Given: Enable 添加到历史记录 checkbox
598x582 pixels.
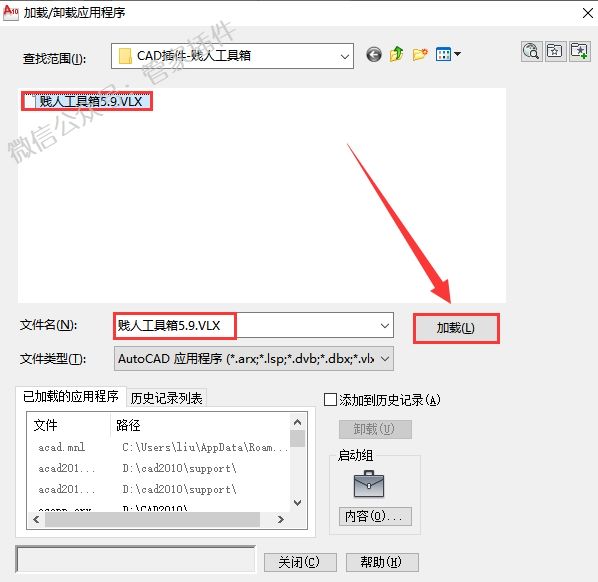Looking at the screenshot, I should tap(330, 400).
